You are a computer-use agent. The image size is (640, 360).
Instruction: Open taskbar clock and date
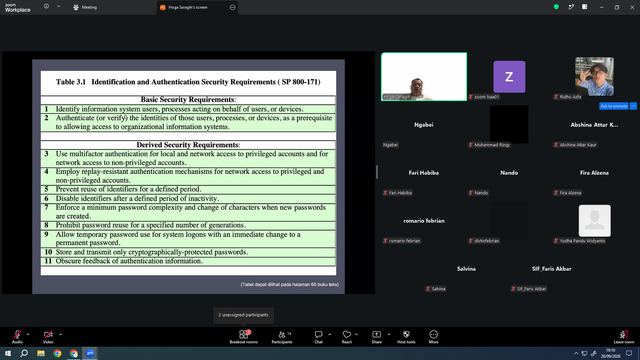pos(611,353)
